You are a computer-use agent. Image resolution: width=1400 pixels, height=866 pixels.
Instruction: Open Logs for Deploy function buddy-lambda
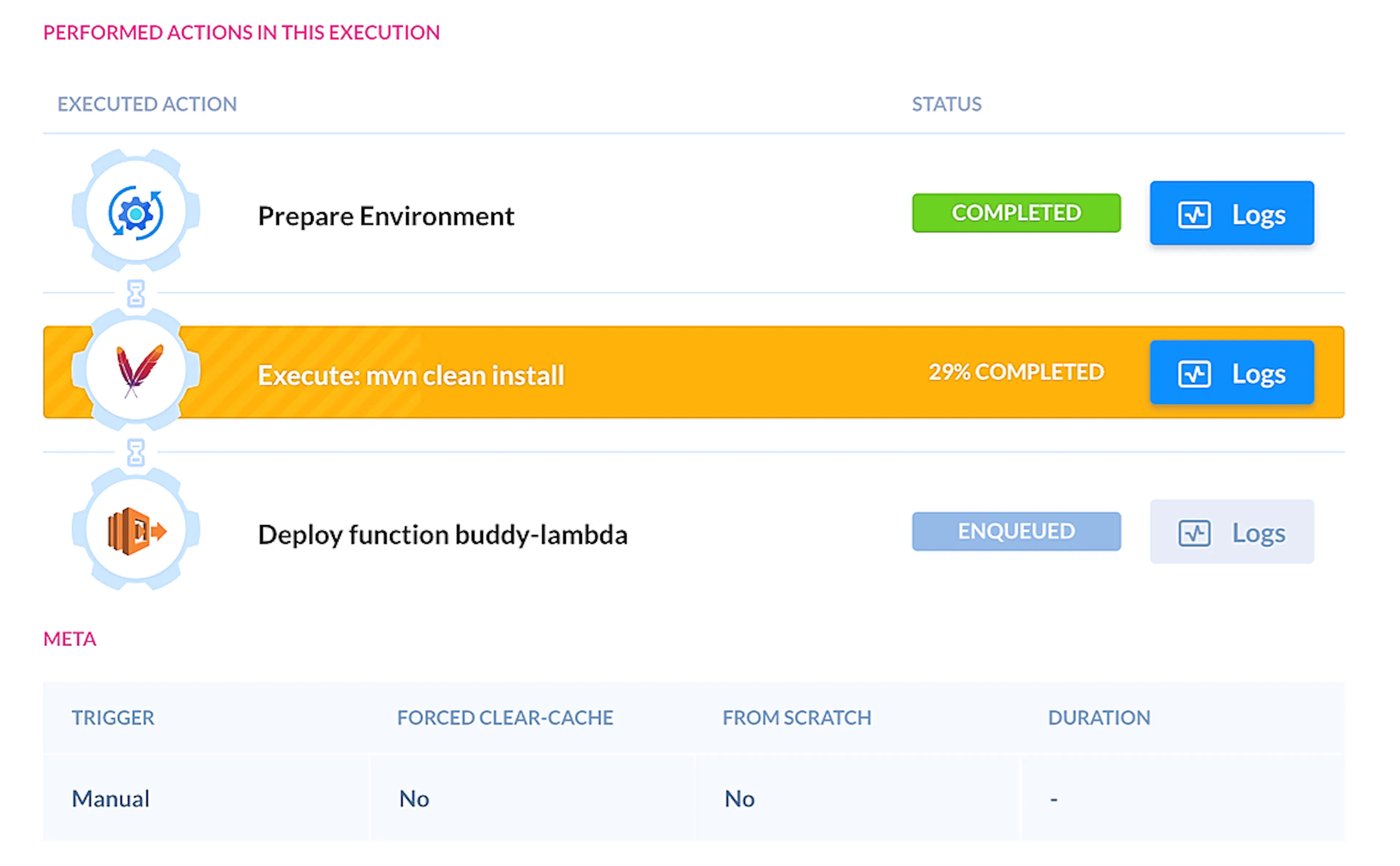[x=1232, y=532]
